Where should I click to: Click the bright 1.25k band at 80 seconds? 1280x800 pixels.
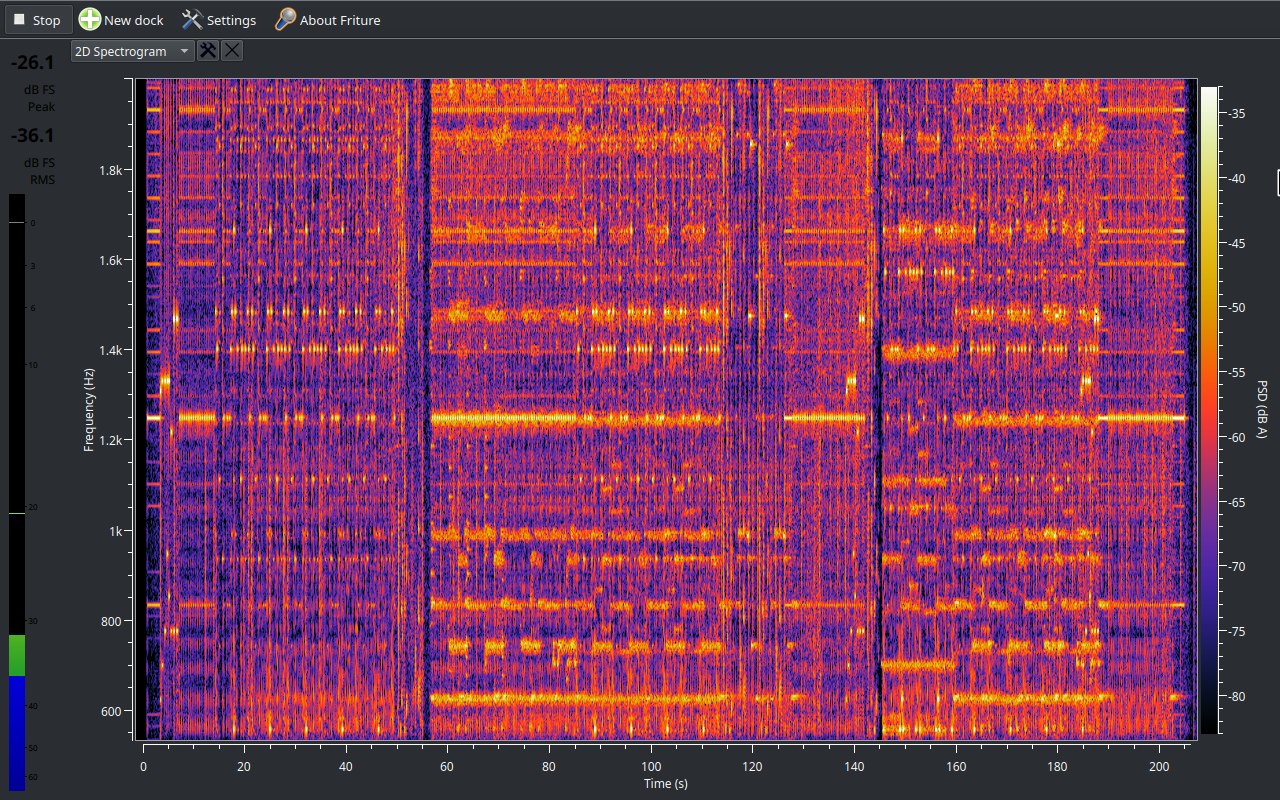coord(549,418)
